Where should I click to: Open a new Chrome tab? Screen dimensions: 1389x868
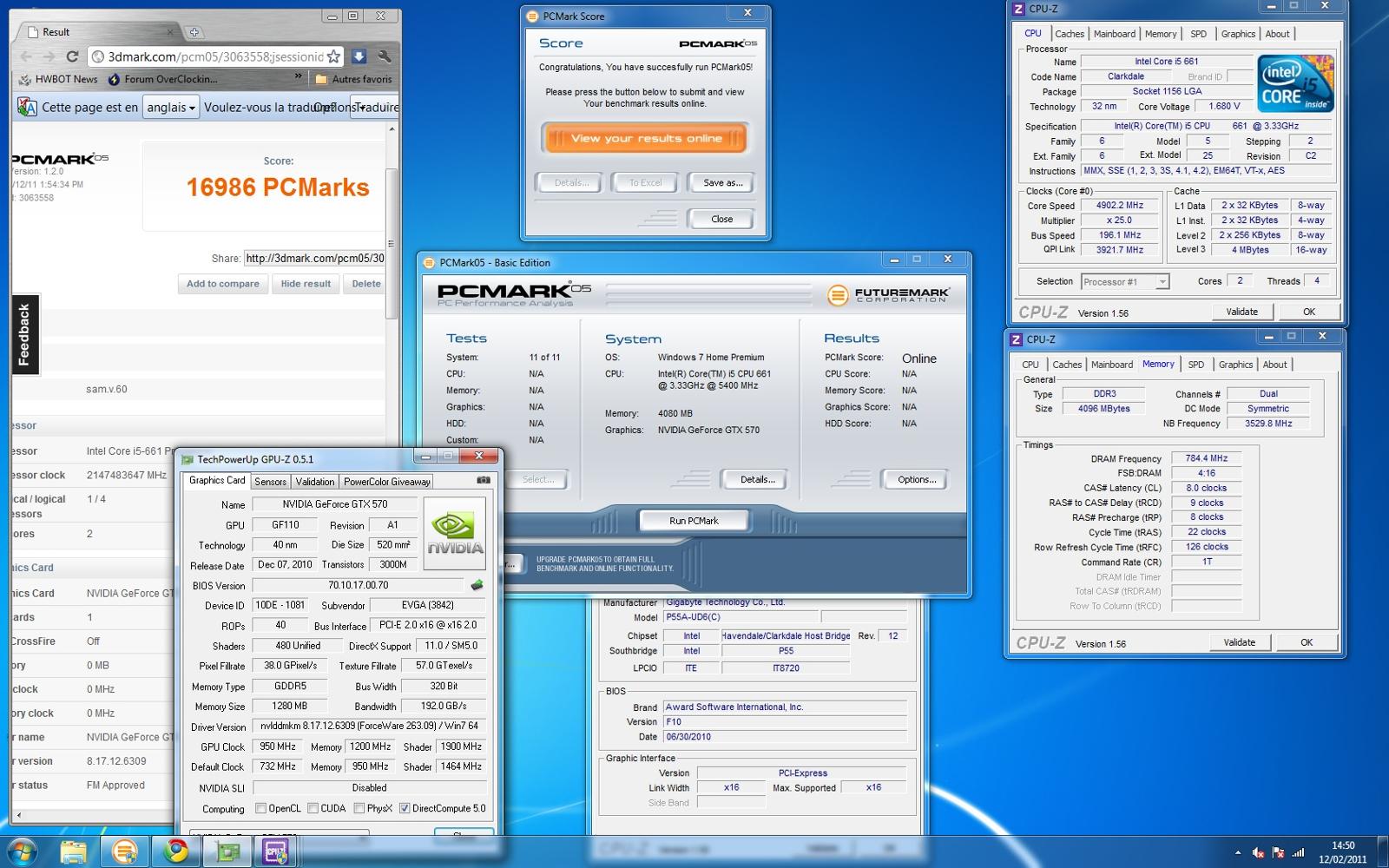(194, 32)
